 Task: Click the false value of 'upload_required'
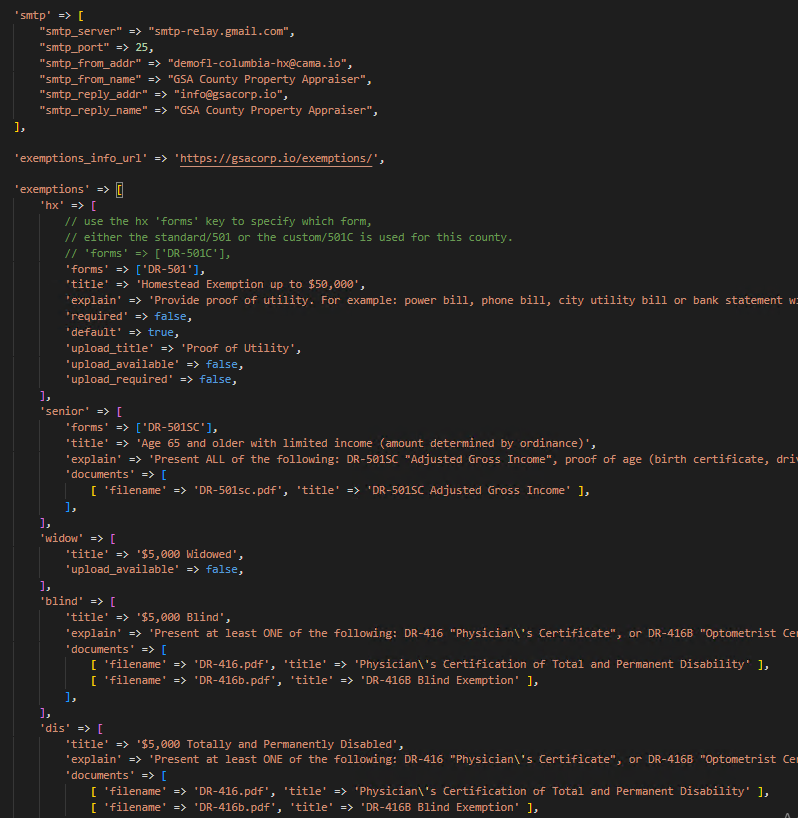[x=219, y=380]
